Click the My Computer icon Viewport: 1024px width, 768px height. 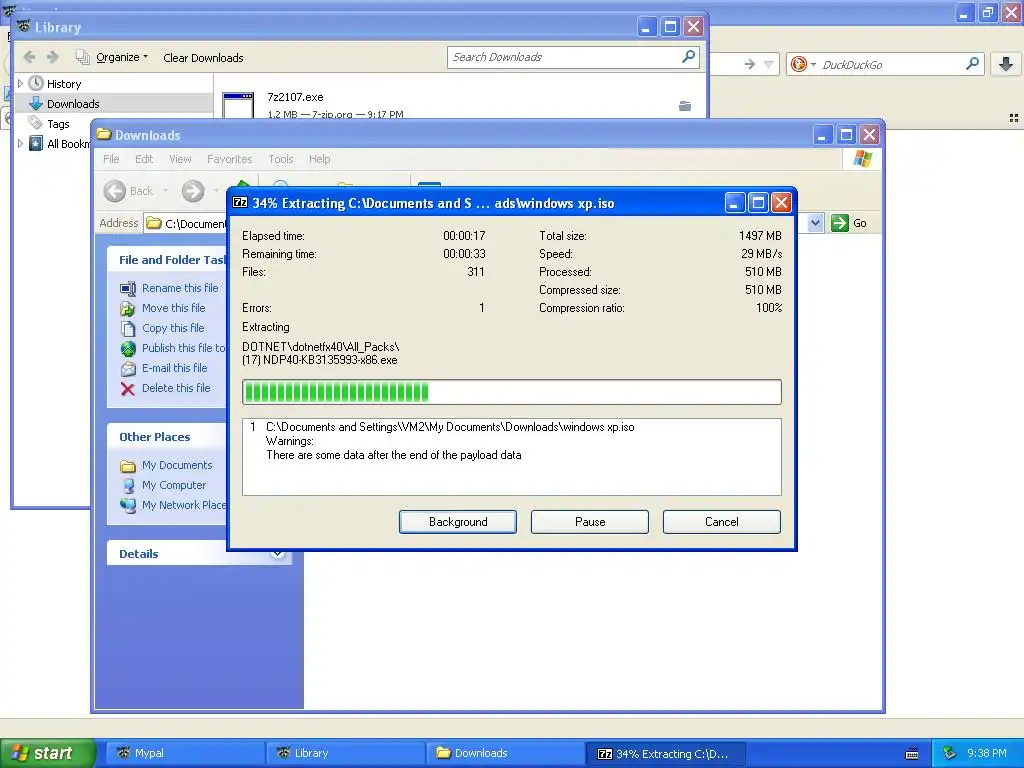coord(128,486)
